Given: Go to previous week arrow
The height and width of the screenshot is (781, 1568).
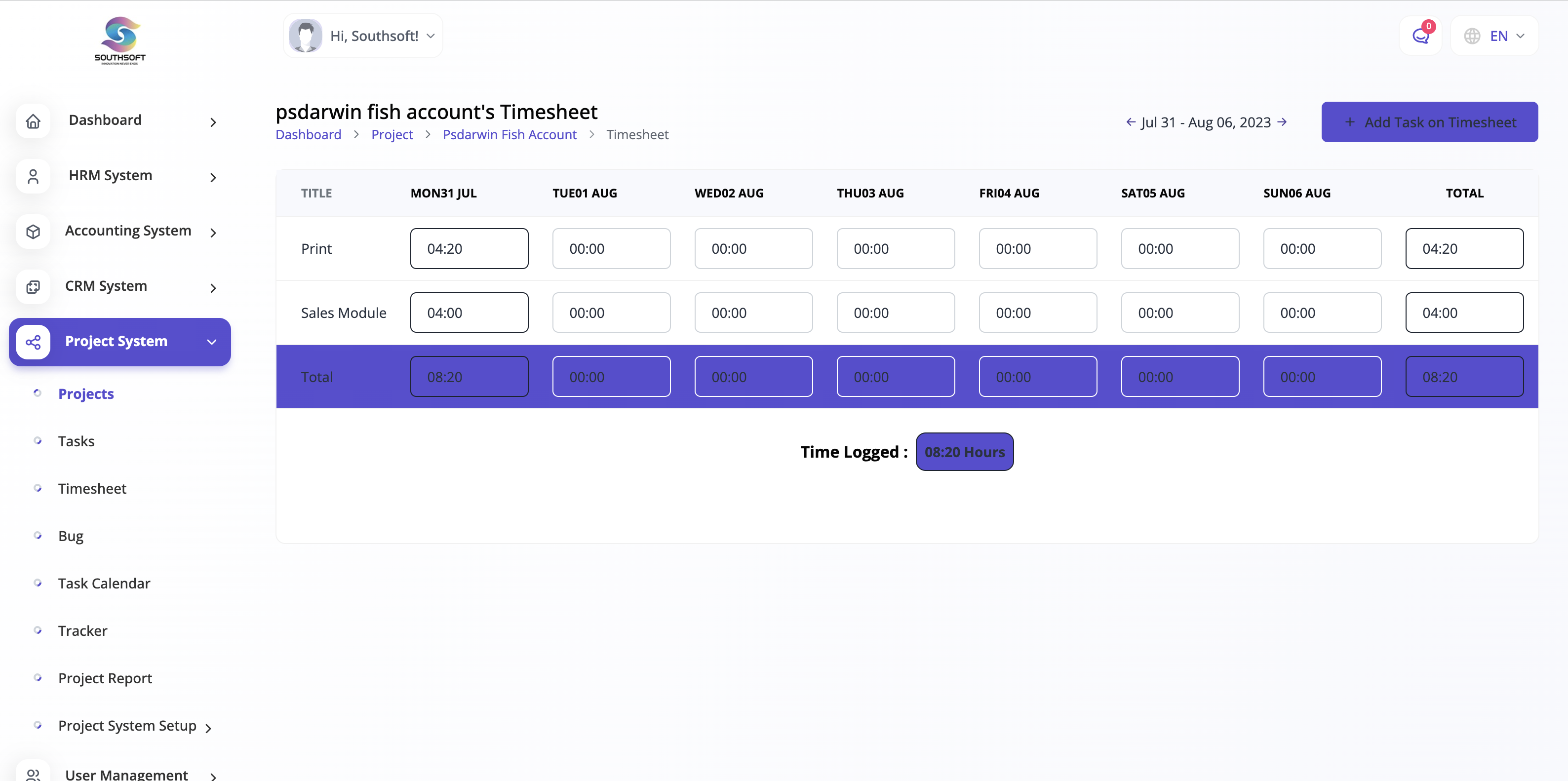Looking at the screenshot, I should (1131, 122).
